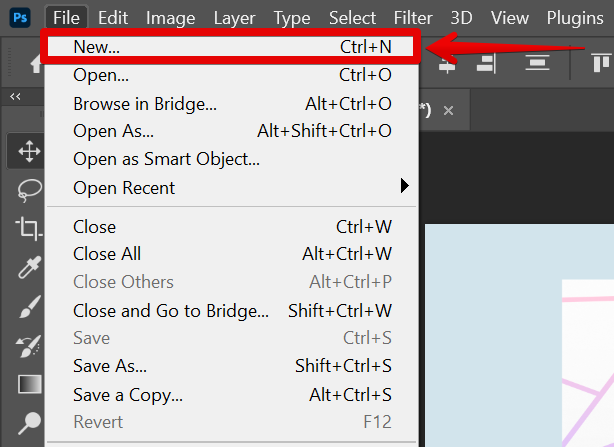Select the Move tool
Image resolution: width=614 pixels, height=447 pixels.
coord(29,152)
